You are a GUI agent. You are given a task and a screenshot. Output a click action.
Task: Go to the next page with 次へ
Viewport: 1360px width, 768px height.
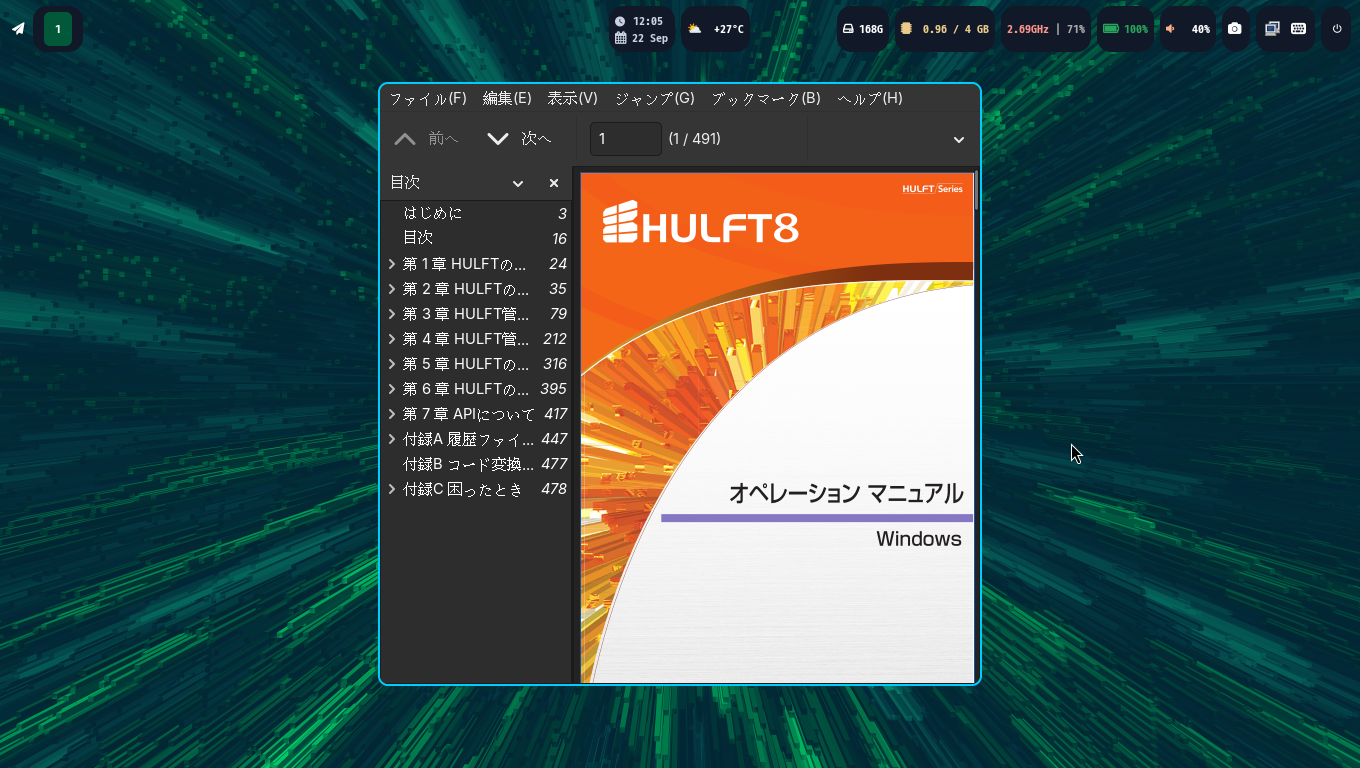coord(519,139)
